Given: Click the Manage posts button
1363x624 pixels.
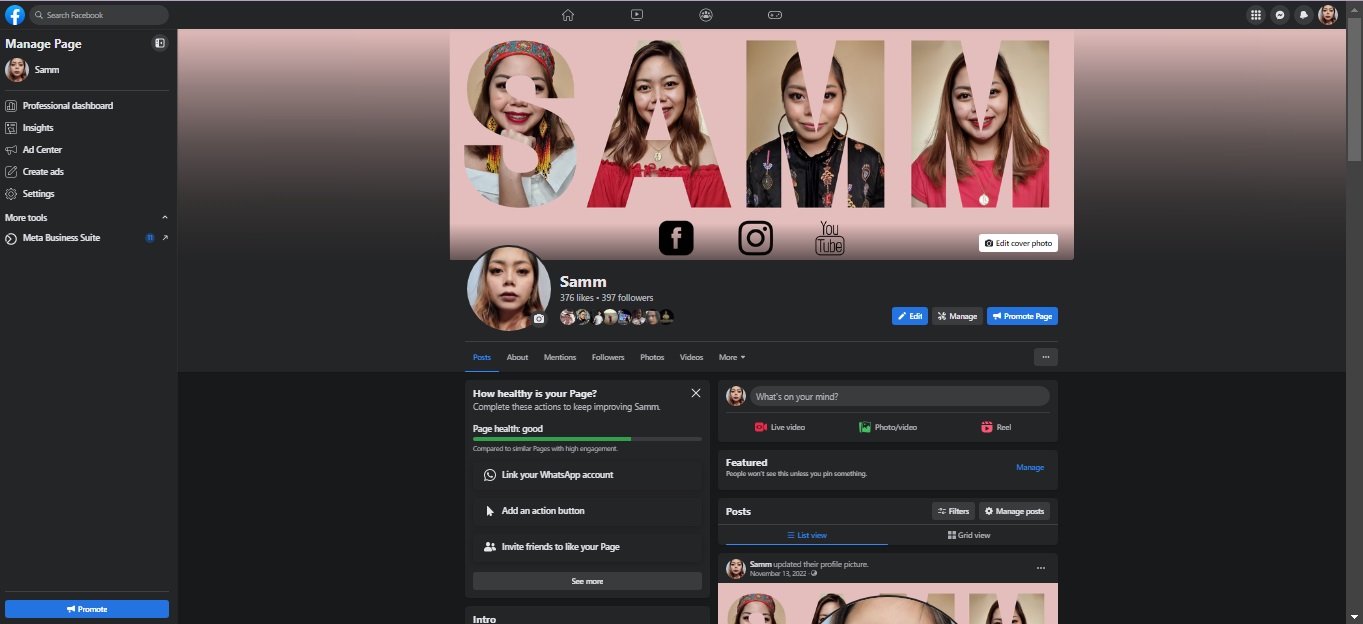Looking at the screenshot, I should pos(1014,511).
